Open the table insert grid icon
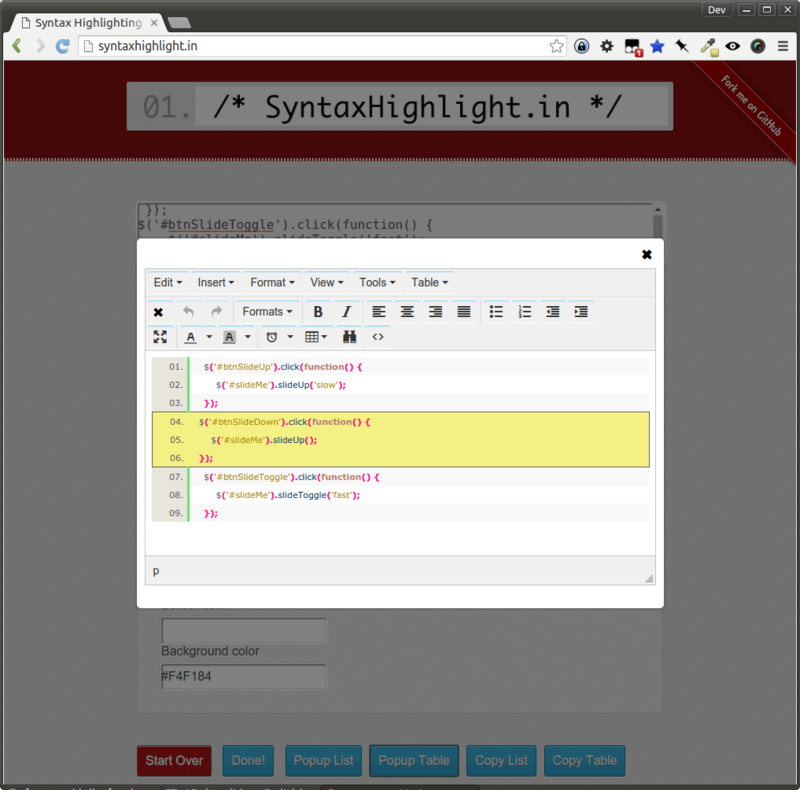 coord(316,337)
